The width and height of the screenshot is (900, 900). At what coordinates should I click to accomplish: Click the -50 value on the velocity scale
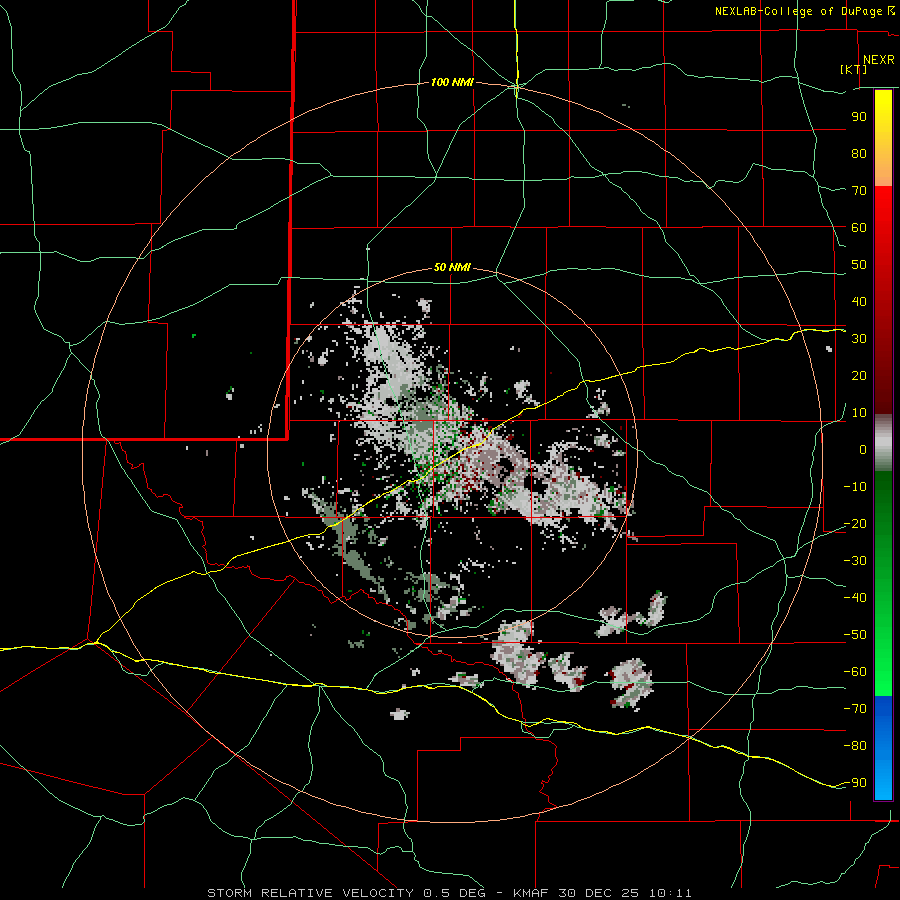point(855,635)
